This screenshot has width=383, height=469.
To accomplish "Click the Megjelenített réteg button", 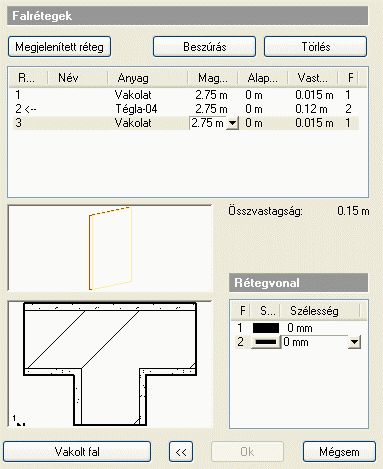I will pyautogui.click(x=59, y=47).
